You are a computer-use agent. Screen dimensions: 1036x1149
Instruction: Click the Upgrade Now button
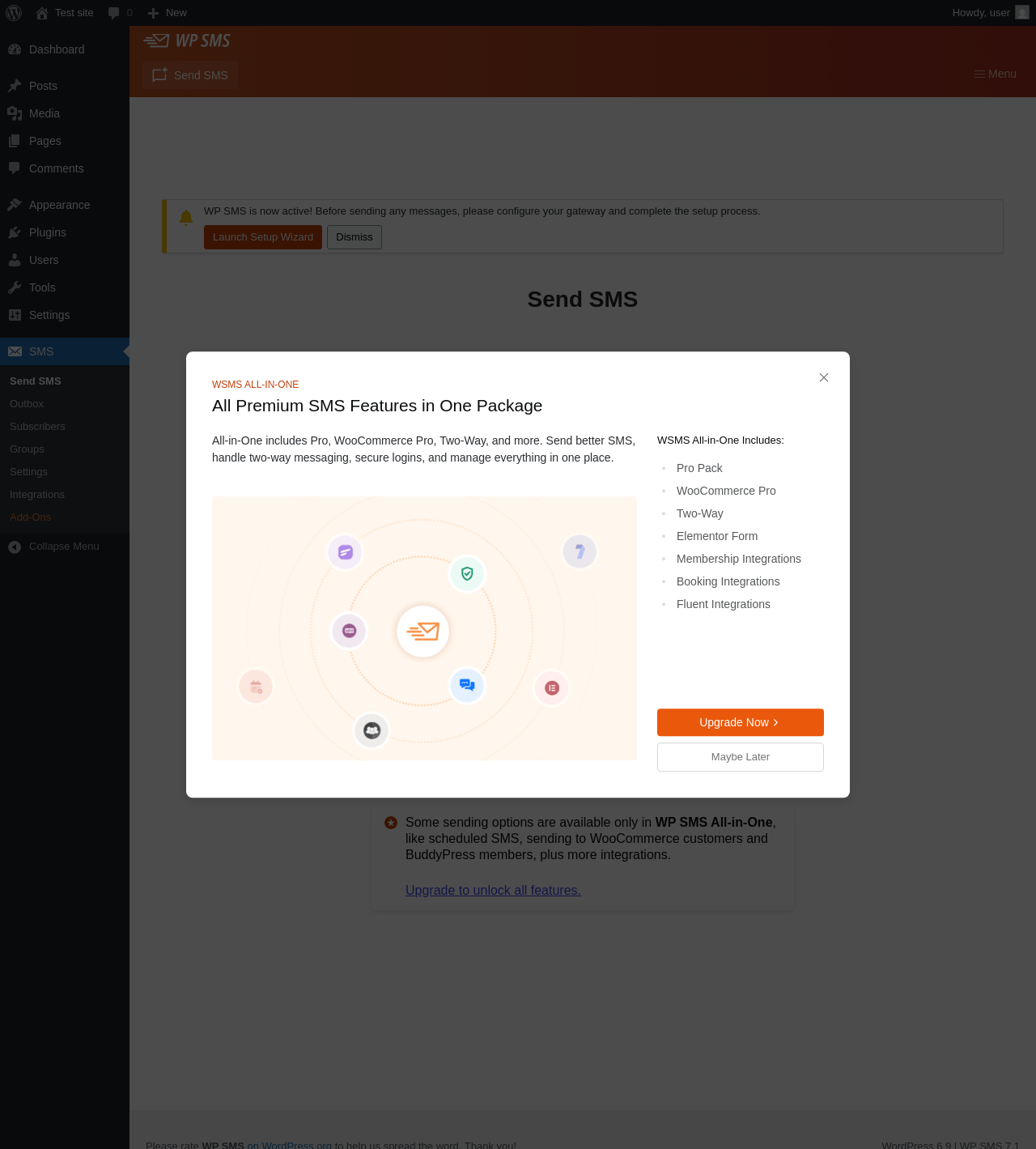tap(741, 722)
